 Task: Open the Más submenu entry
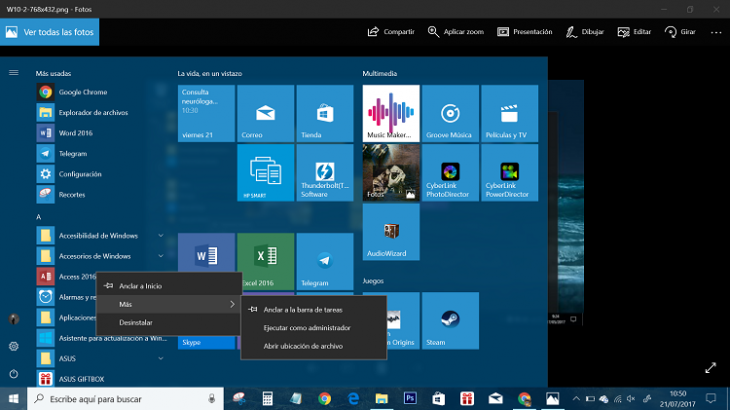pyautogui.click(x=169, y=304)
